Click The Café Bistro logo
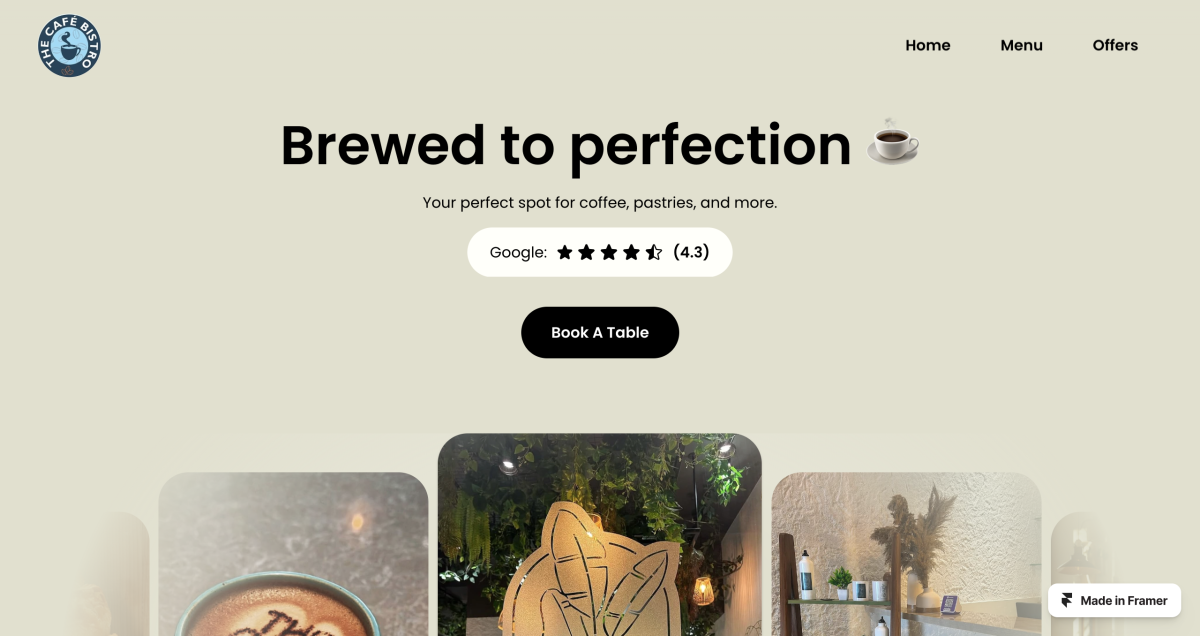This screenshot has width=1200, height=636. [x=69, y=46]
